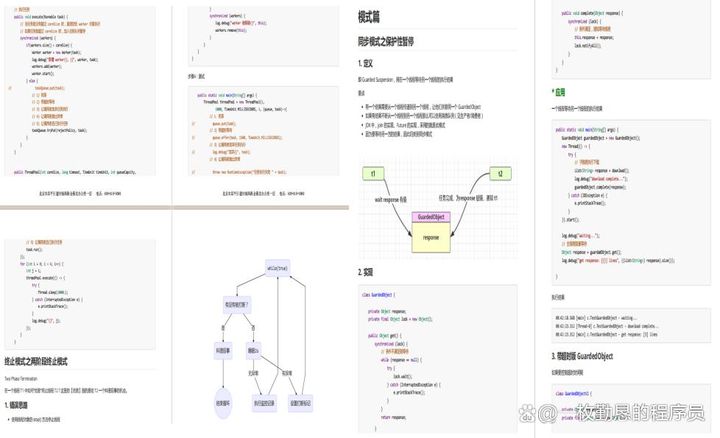
Task: Click the "wait response" arrow label
Action: click(x=391, y=200)
